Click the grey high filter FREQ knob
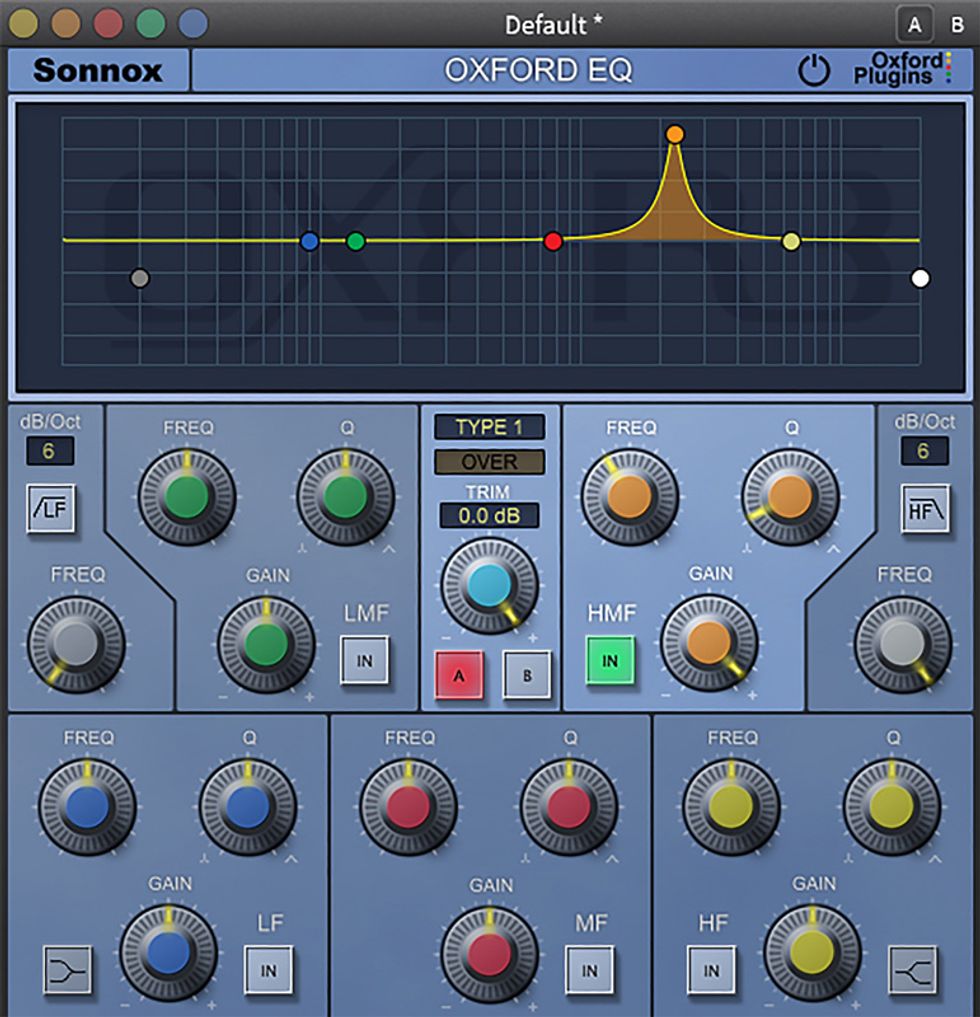This screenshot has width=980, height=1017. pyautogui.click(x=903, y=645)
